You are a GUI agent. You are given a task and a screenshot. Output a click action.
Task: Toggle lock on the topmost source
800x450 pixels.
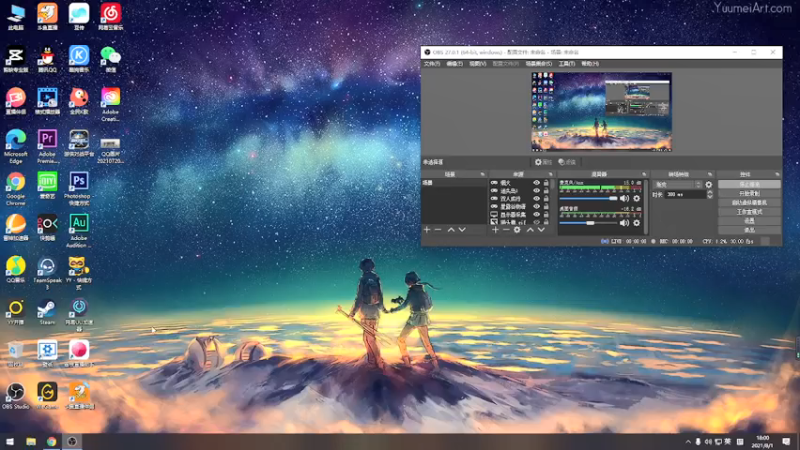pyautogui.click(x=546, y=183)
